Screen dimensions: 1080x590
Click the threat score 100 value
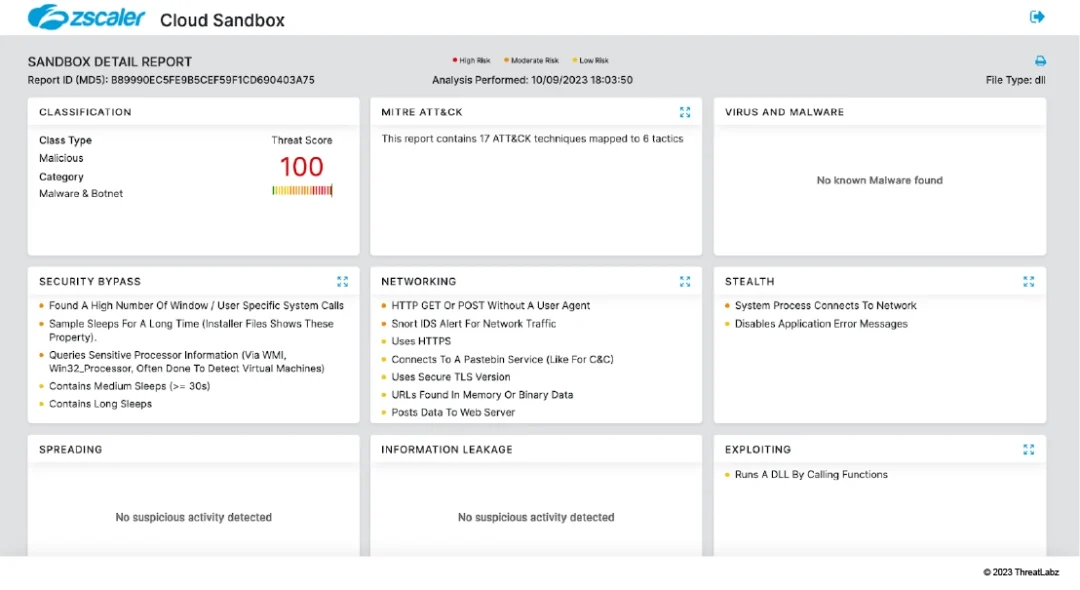301,166
